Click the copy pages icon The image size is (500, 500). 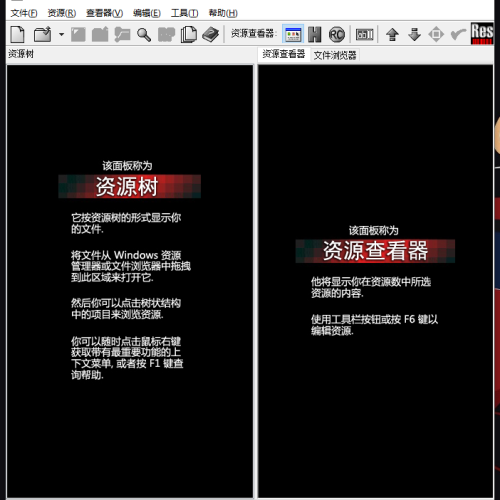click(189, 34)
